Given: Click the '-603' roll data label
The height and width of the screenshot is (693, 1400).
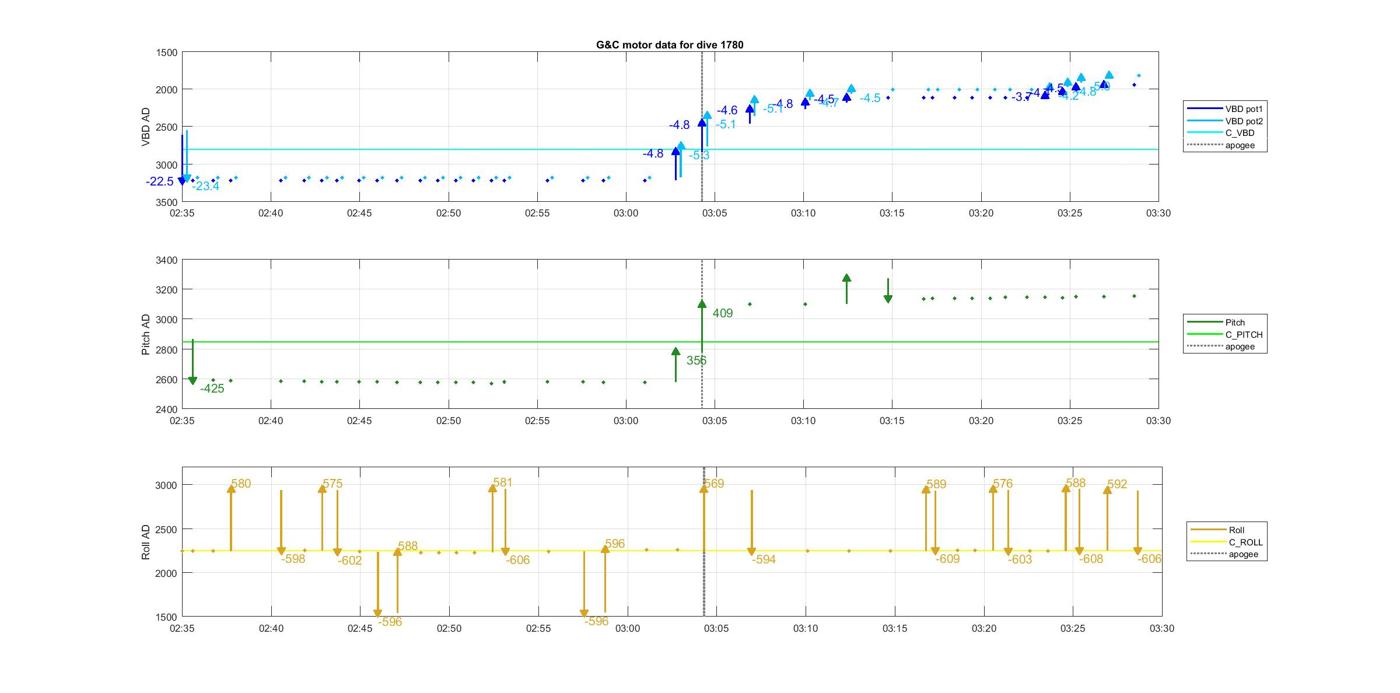Looking at the screenshot, I should point(1020,560).
